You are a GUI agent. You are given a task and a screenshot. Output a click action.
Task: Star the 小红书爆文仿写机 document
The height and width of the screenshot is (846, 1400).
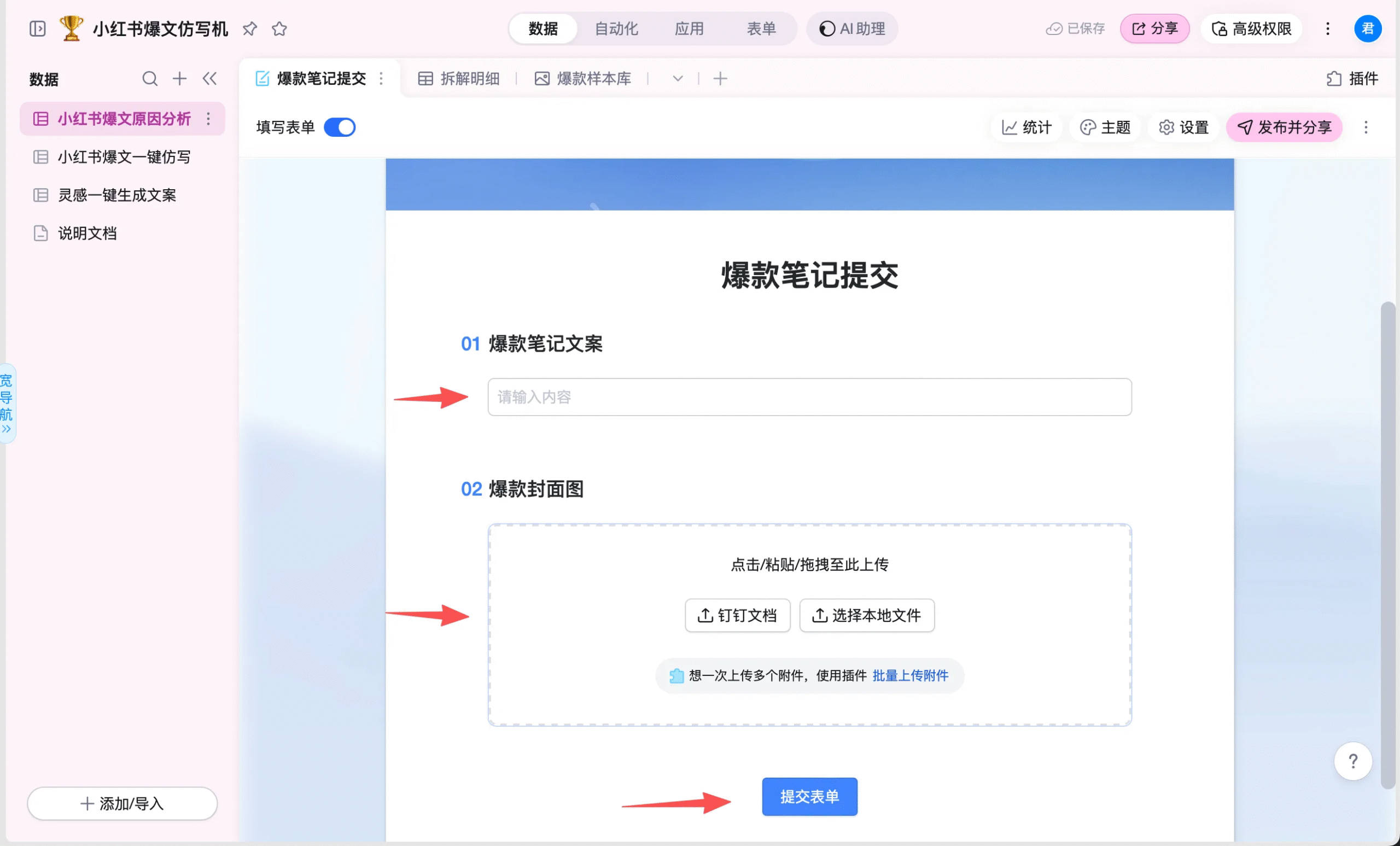[x=279, y=28]
